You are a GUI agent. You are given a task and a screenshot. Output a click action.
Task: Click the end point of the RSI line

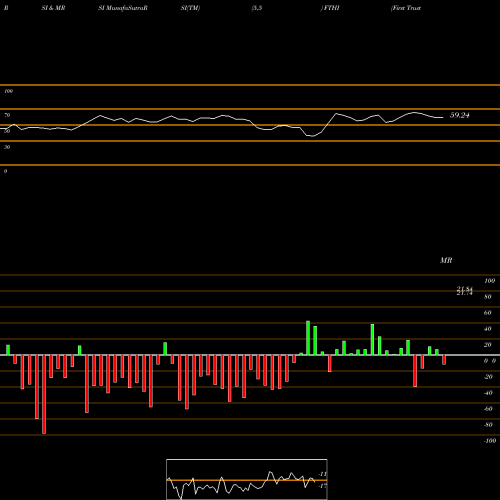click(443, 117)
